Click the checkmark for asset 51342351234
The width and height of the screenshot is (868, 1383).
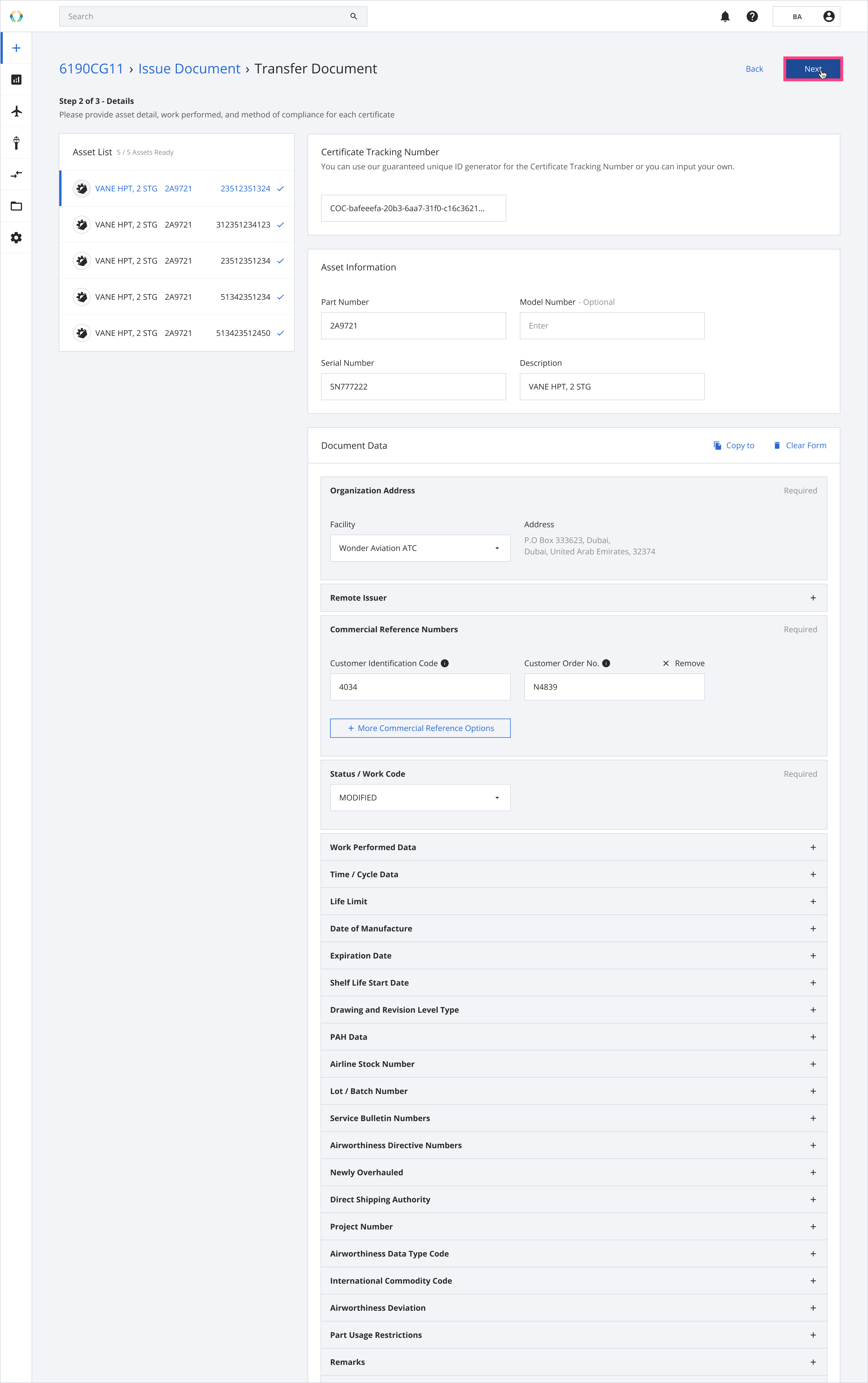click(281, 297)
